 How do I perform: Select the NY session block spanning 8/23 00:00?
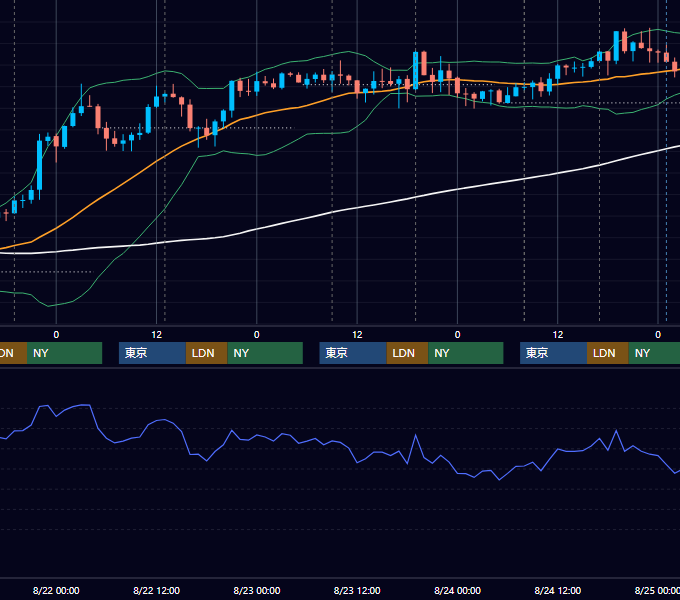265,353
